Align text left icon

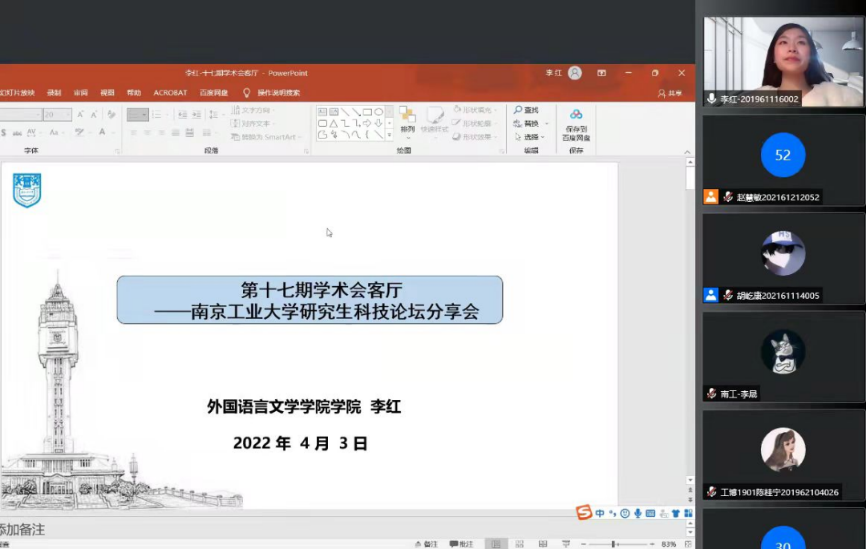(x=133, y=133)
